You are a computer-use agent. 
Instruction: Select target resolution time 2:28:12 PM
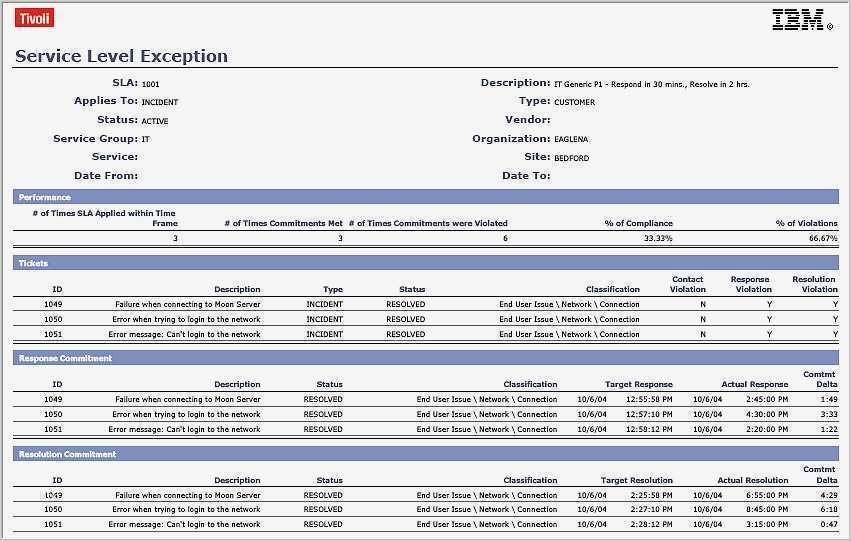point(651,525)
